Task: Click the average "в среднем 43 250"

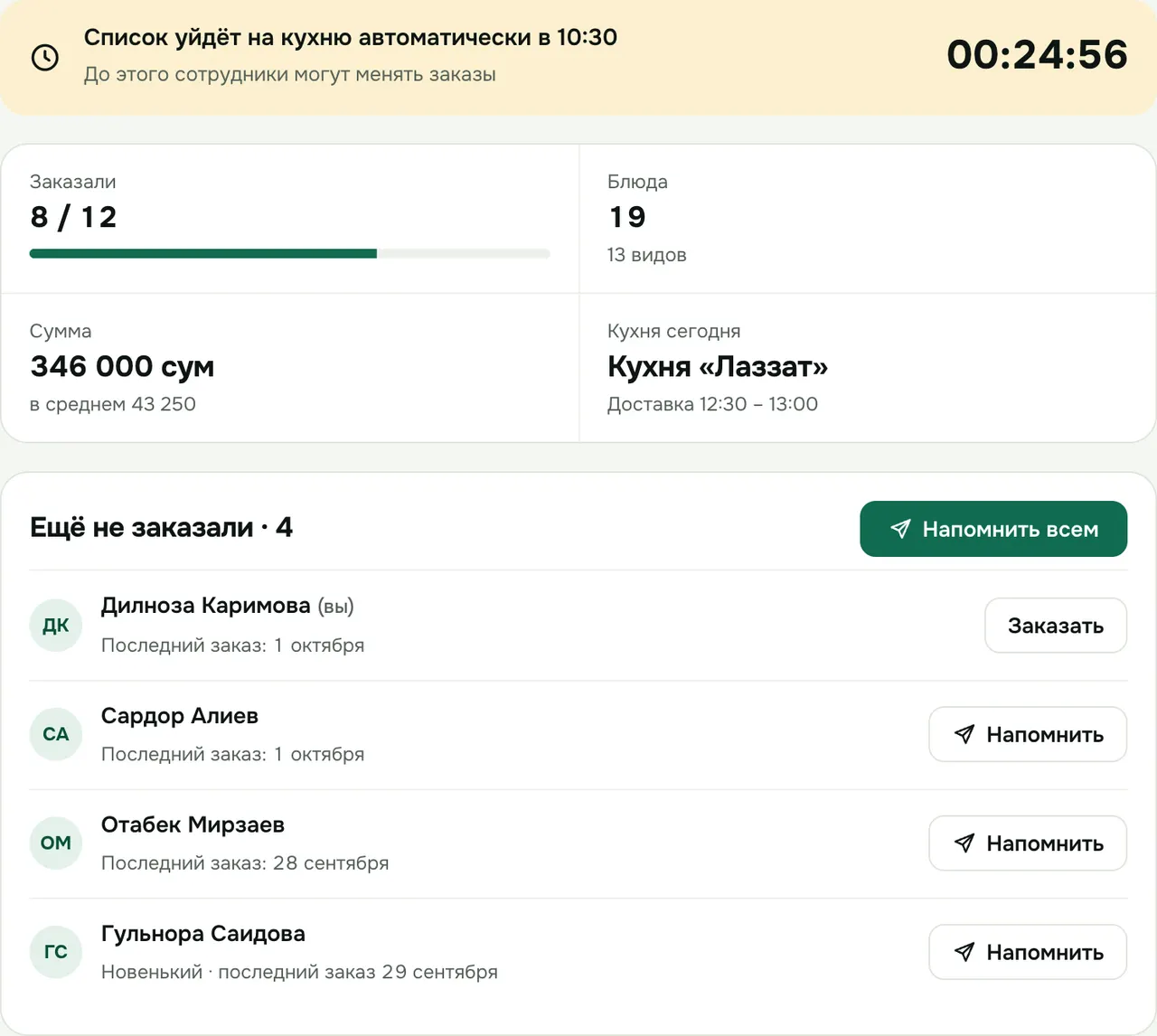Action: 113,404
